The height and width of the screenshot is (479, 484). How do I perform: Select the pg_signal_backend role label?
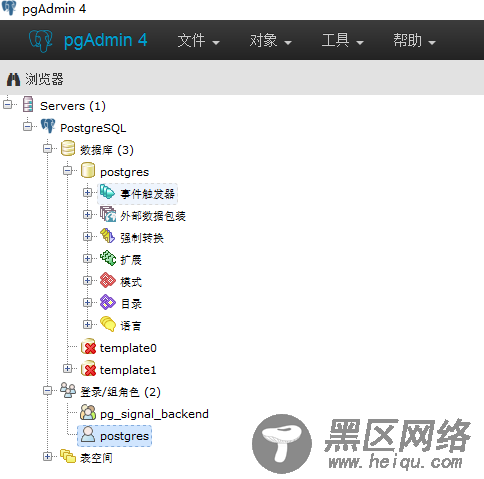154,414
